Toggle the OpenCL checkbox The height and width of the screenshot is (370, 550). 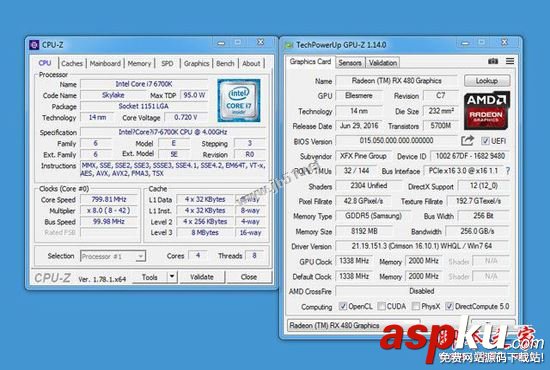[x=343, y=306]
